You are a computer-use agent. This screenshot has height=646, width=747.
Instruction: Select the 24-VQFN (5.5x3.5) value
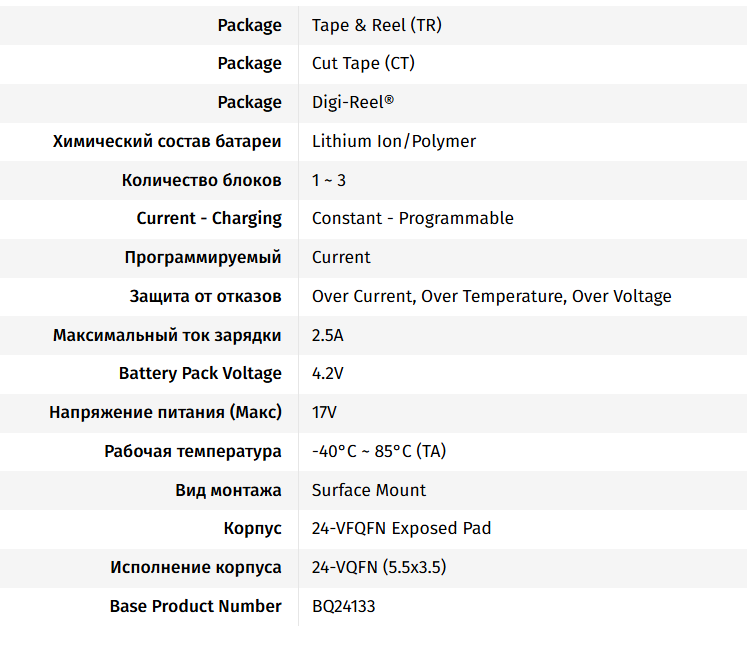coord(378,567)
